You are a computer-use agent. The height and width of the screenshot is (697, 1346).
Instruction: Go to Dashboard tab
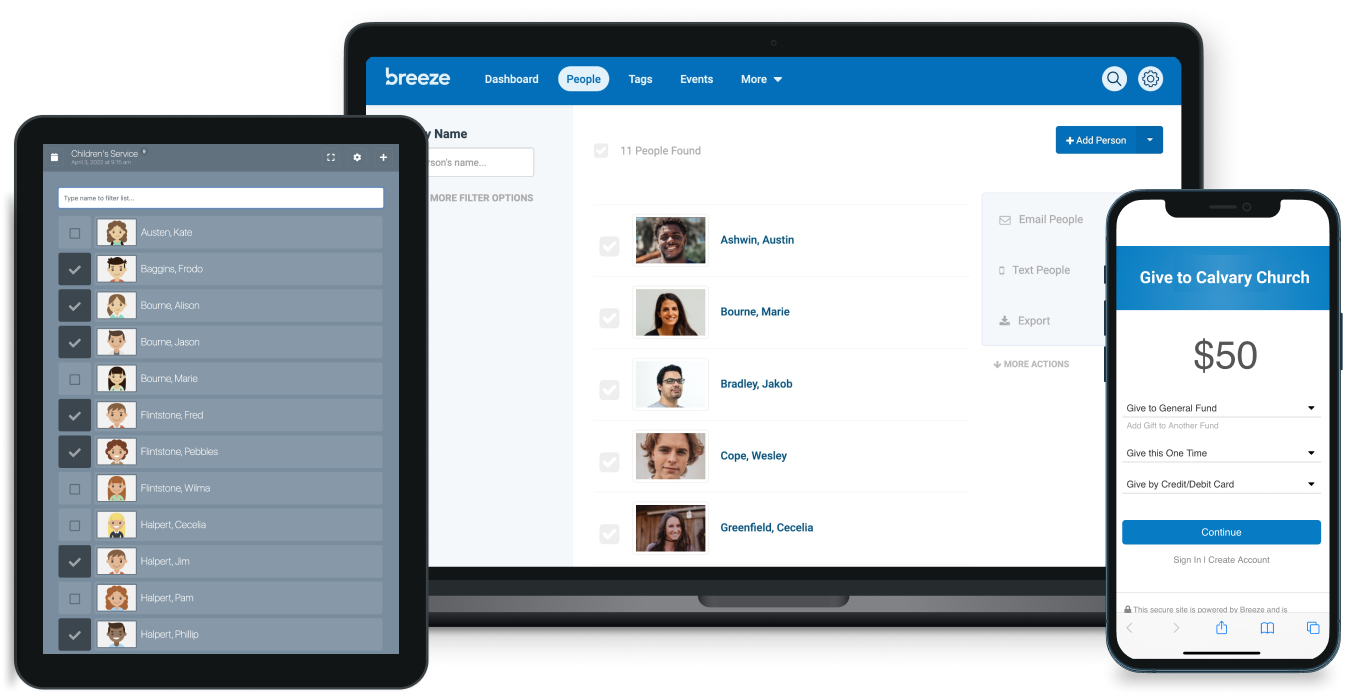(512, 79)
